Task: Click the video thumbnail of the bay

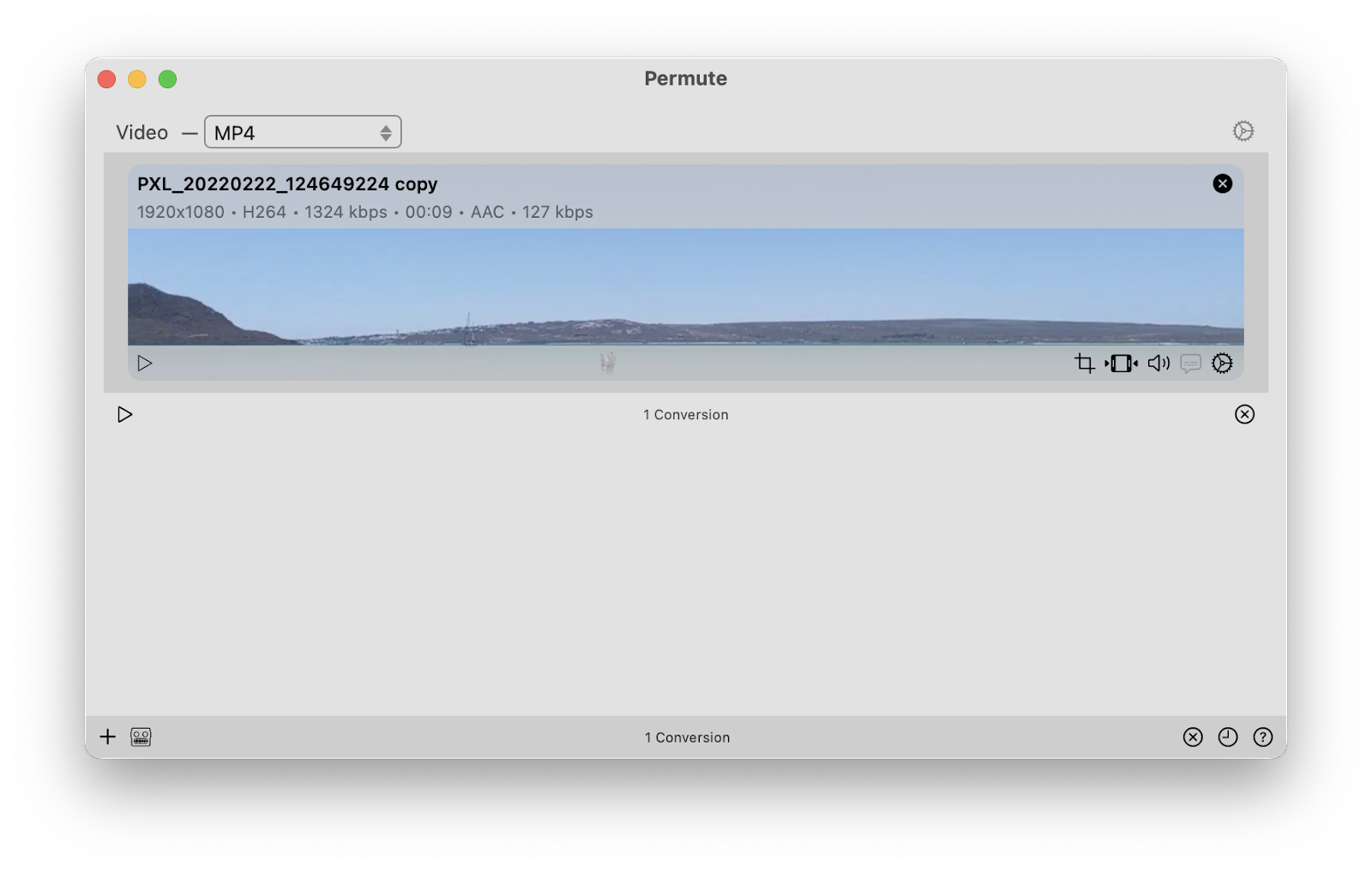Action: pyautogui.click(x=686, y=287)
